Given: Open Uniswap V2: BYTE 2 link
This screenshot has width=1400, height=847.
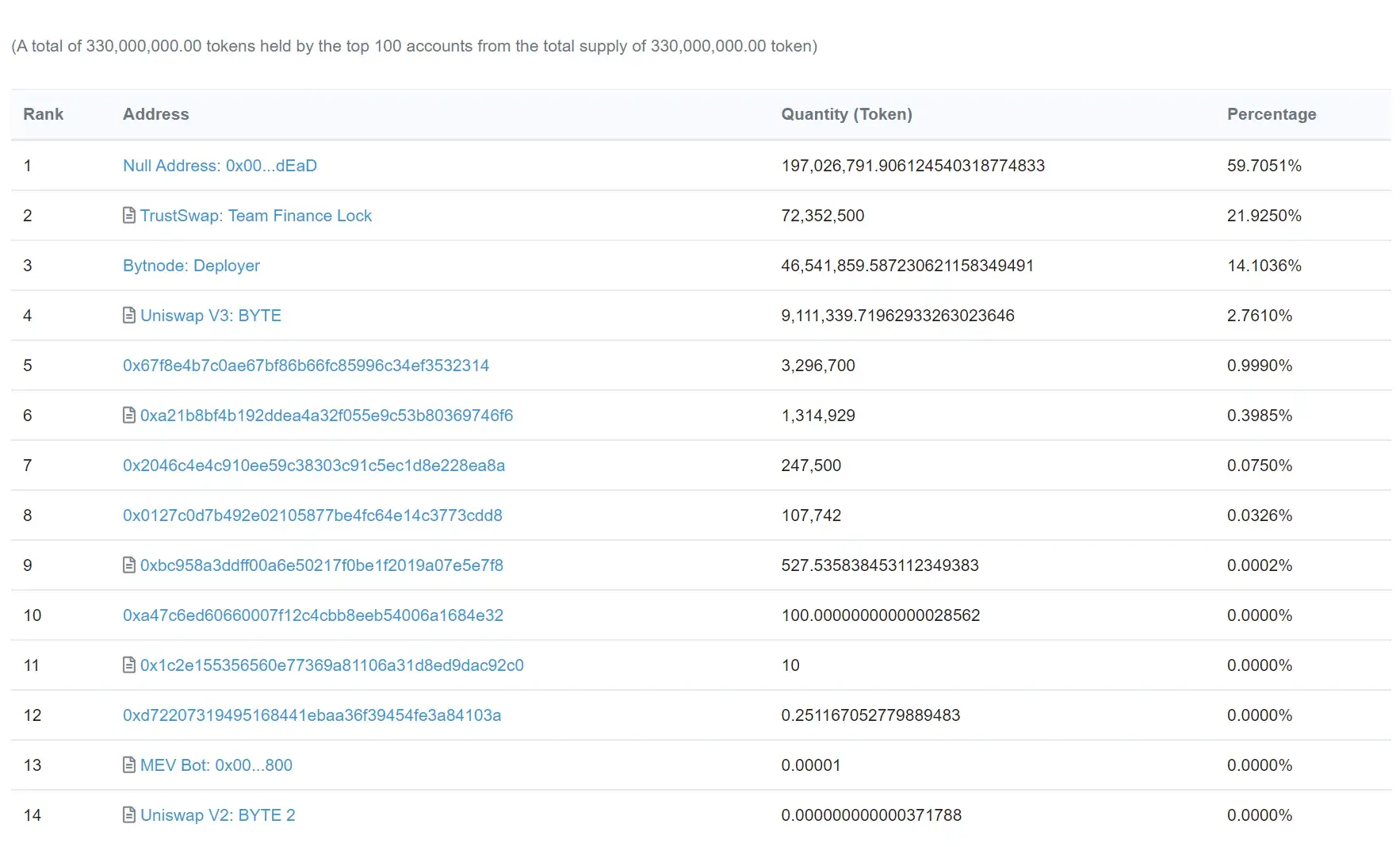Looking at the screenshot, I should click(x=218, y=815).
